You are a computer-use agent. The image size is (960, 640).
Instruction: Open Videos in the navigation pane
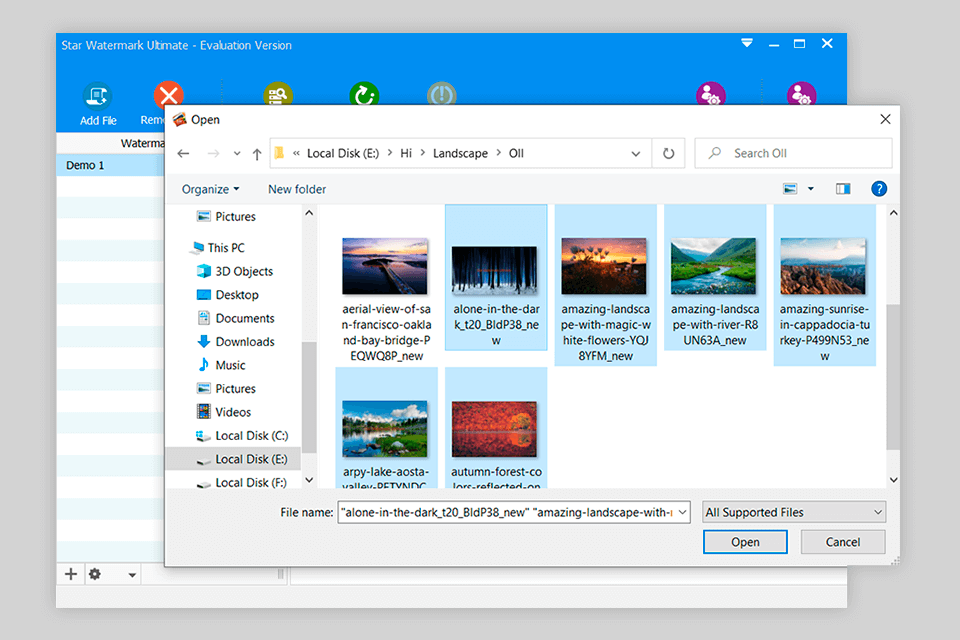232,412
